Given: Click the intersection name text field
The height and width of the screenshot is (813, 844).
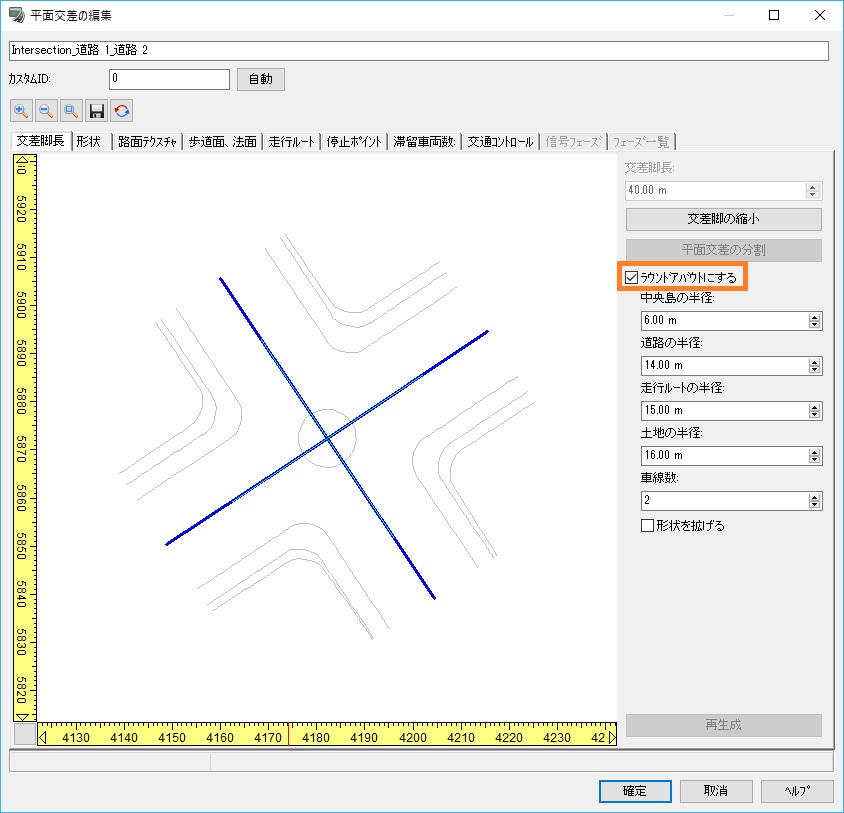Looking at the screenshot, I should (x=419, y=49).
